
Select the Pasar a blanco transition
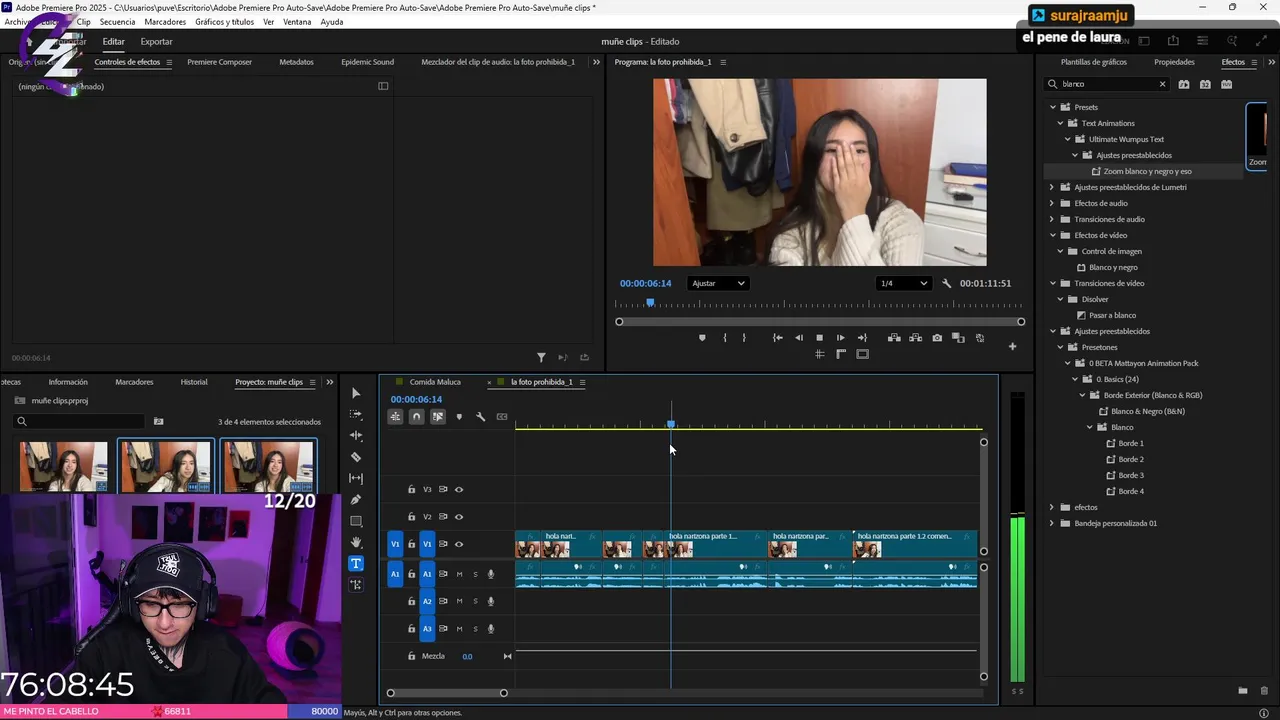point(1112,315)
